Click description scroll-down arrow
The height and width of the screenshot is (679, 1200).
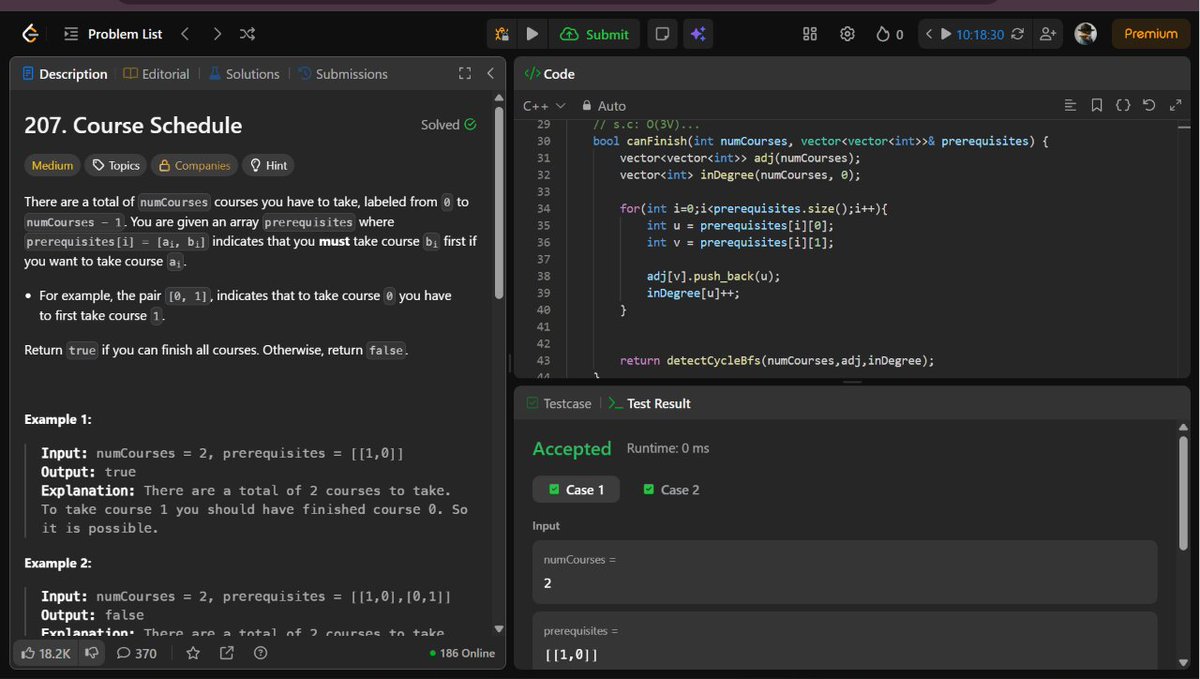499,629
